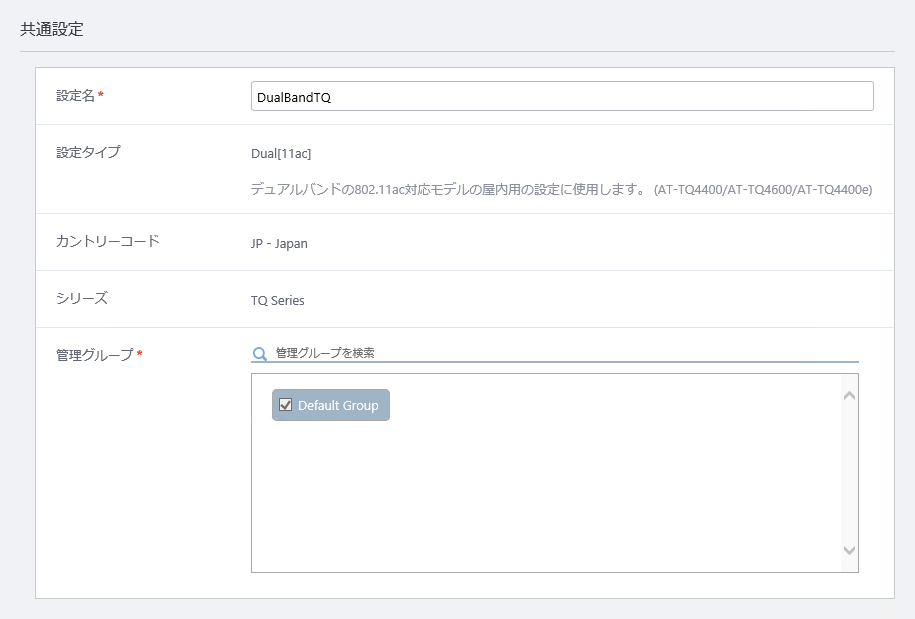Screen dimensions: 915x619
Task: Uncheck the Default Group checkbox
Action: coord(285,405)
